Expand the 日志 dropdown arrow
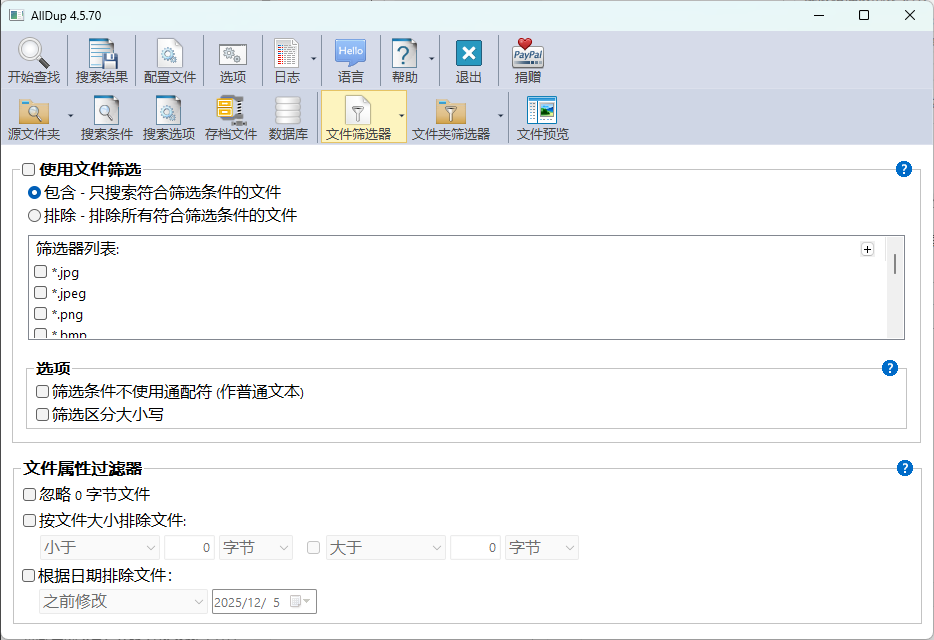 click(313, 59)
